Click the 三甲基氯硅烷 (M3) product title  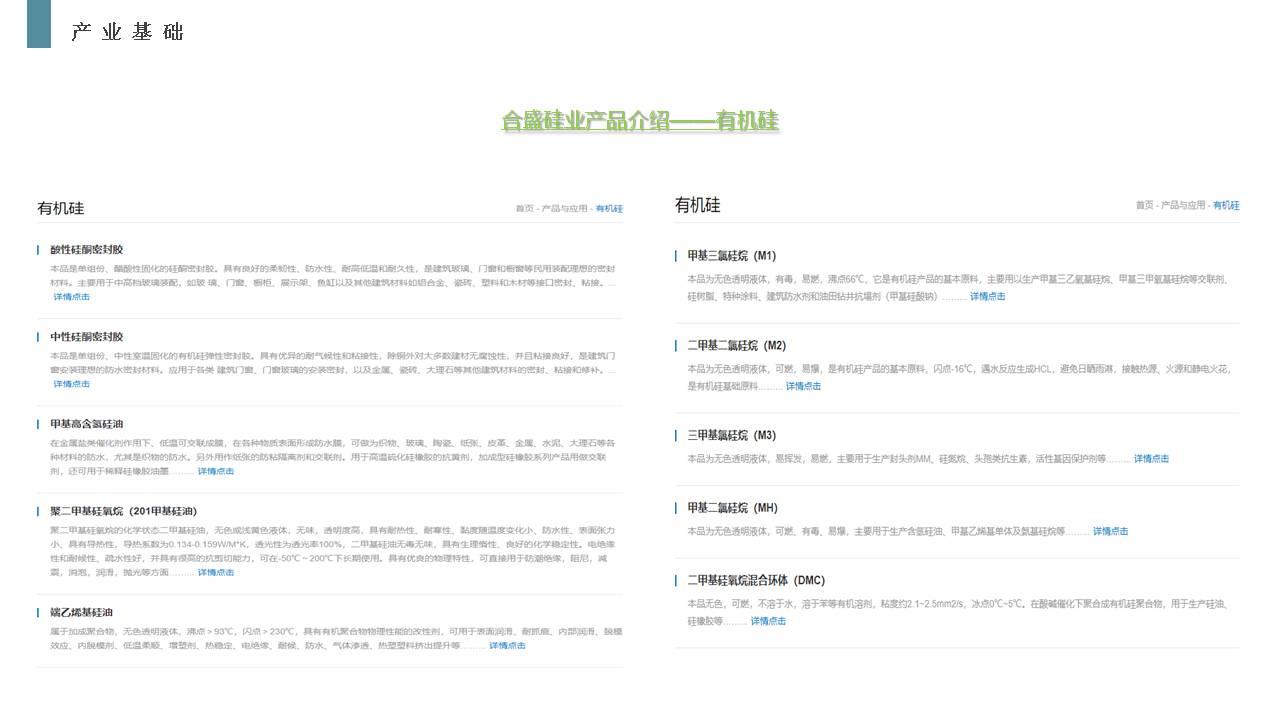pyautogui.click(x=731, y=436)
